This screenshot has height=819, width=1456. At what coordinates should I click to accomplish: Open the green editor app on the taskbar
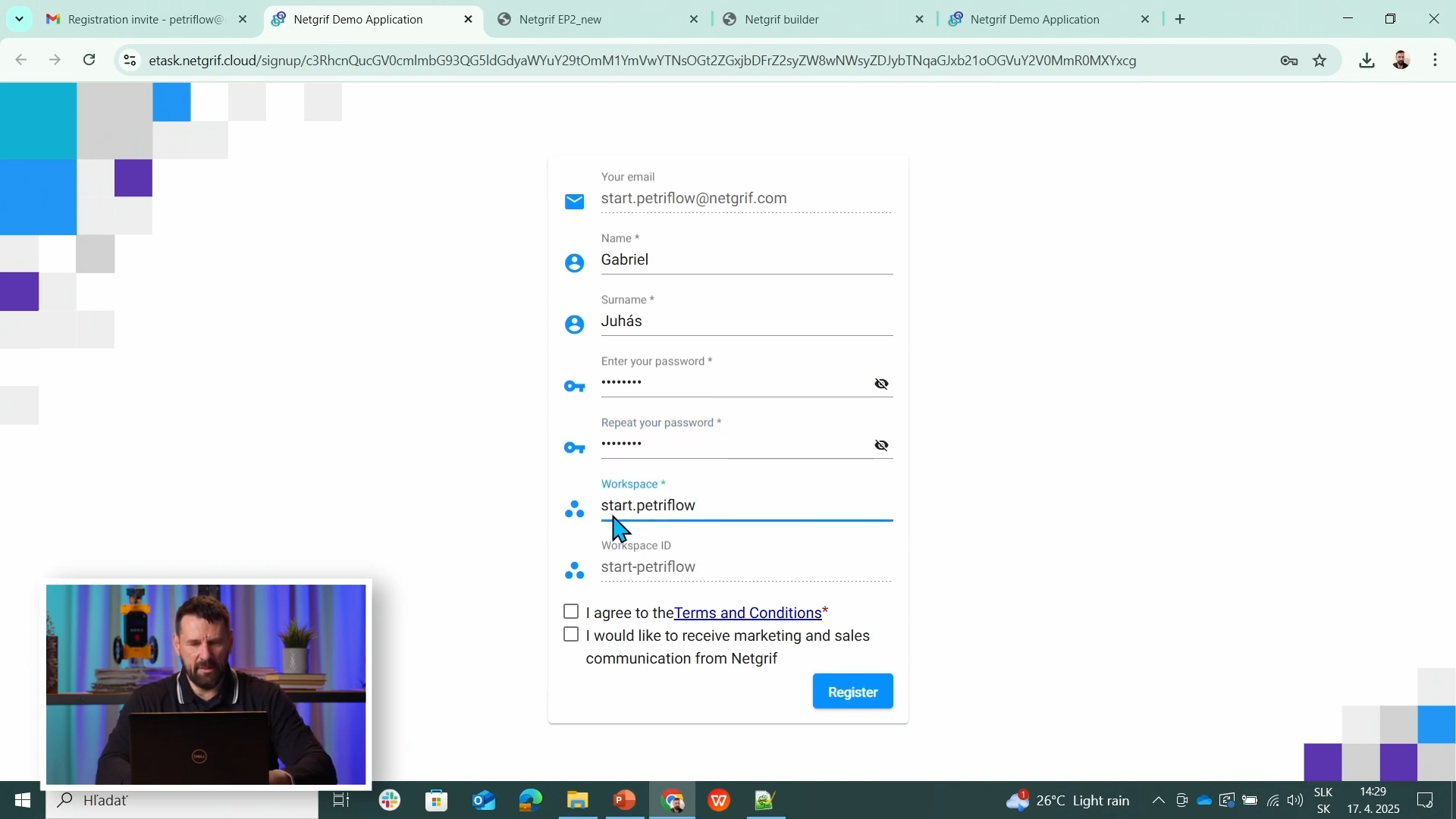click(x=766, y=800)
